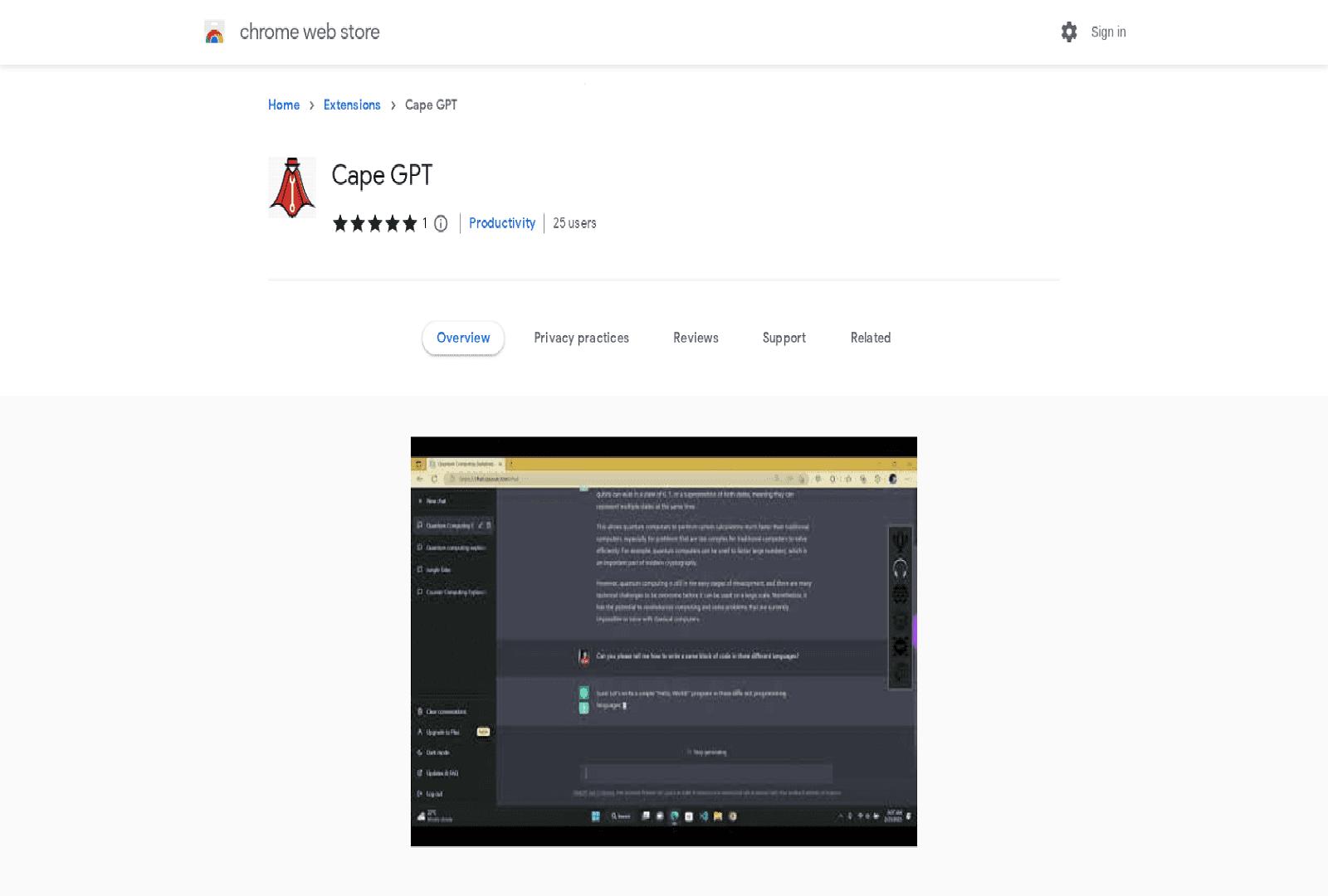Click the chevron after Extensions breadcrumb
1328x896 pixels.
[x=393, y=105]
